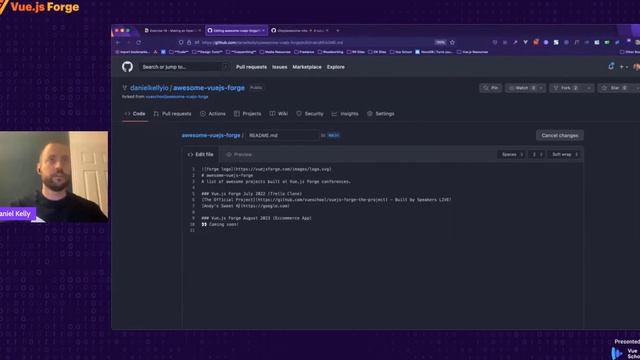The height and width of the screenshot is (360, 640).
Task: Click Issues in the top navigation
Action: click(280, 67)
